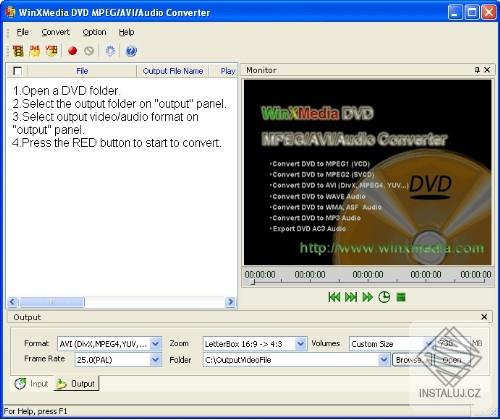Click the second yellow folder toolbar icon

pyautogui.click(x=35, y=51)
